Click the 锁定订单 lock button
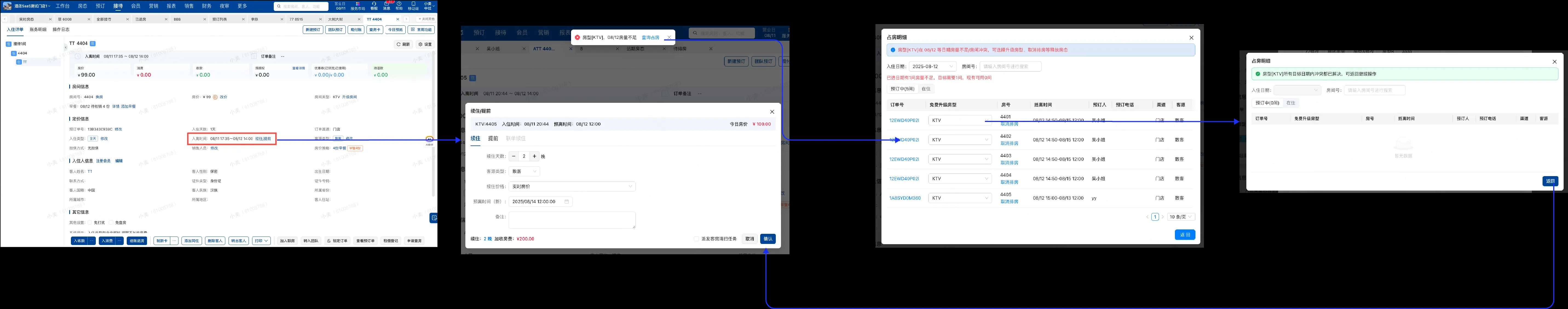The width and height of the screenshot is (1568, 309). click(338, 241)
